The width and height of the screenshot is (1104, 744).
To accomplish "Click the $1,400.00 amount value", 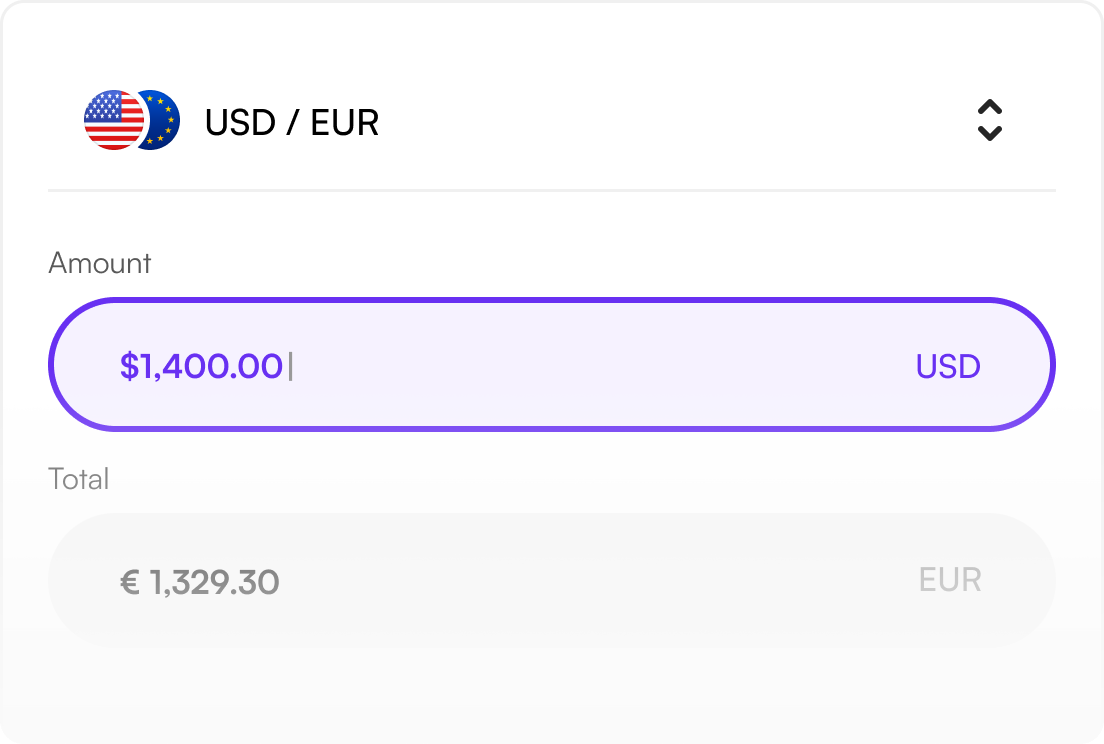I will coord(202,366).
